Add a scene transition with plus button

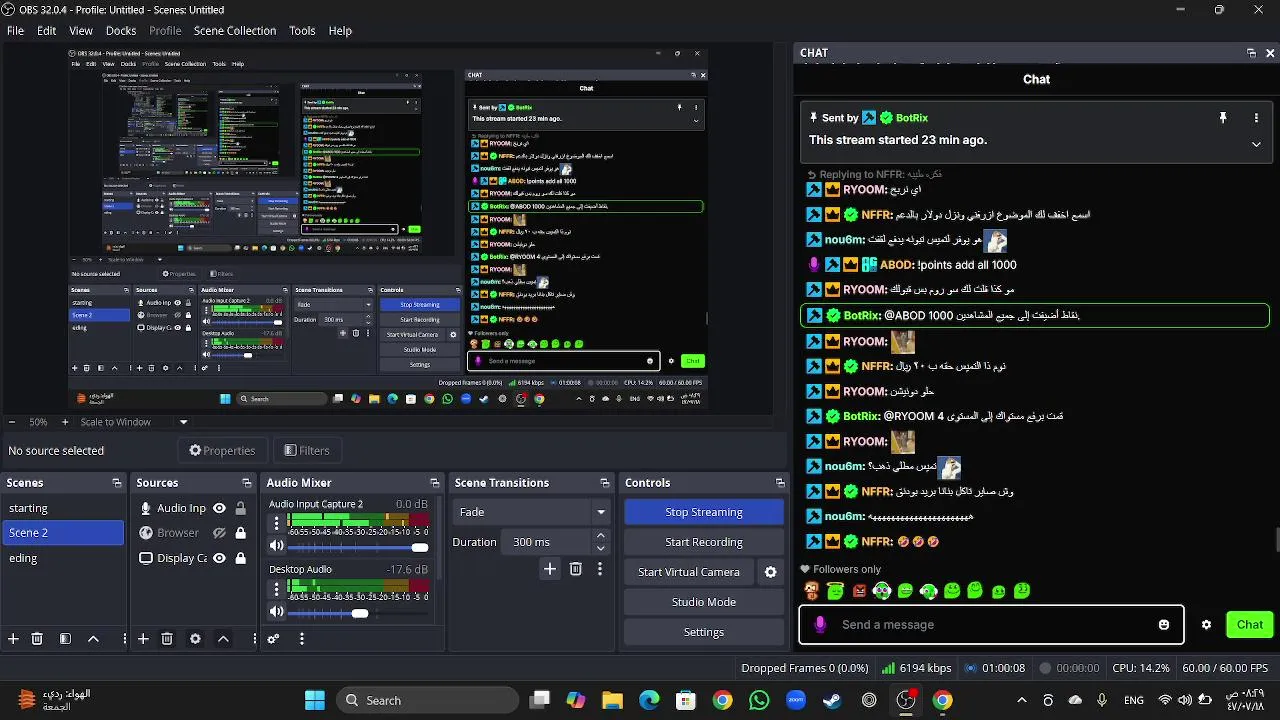coord(549,569)
